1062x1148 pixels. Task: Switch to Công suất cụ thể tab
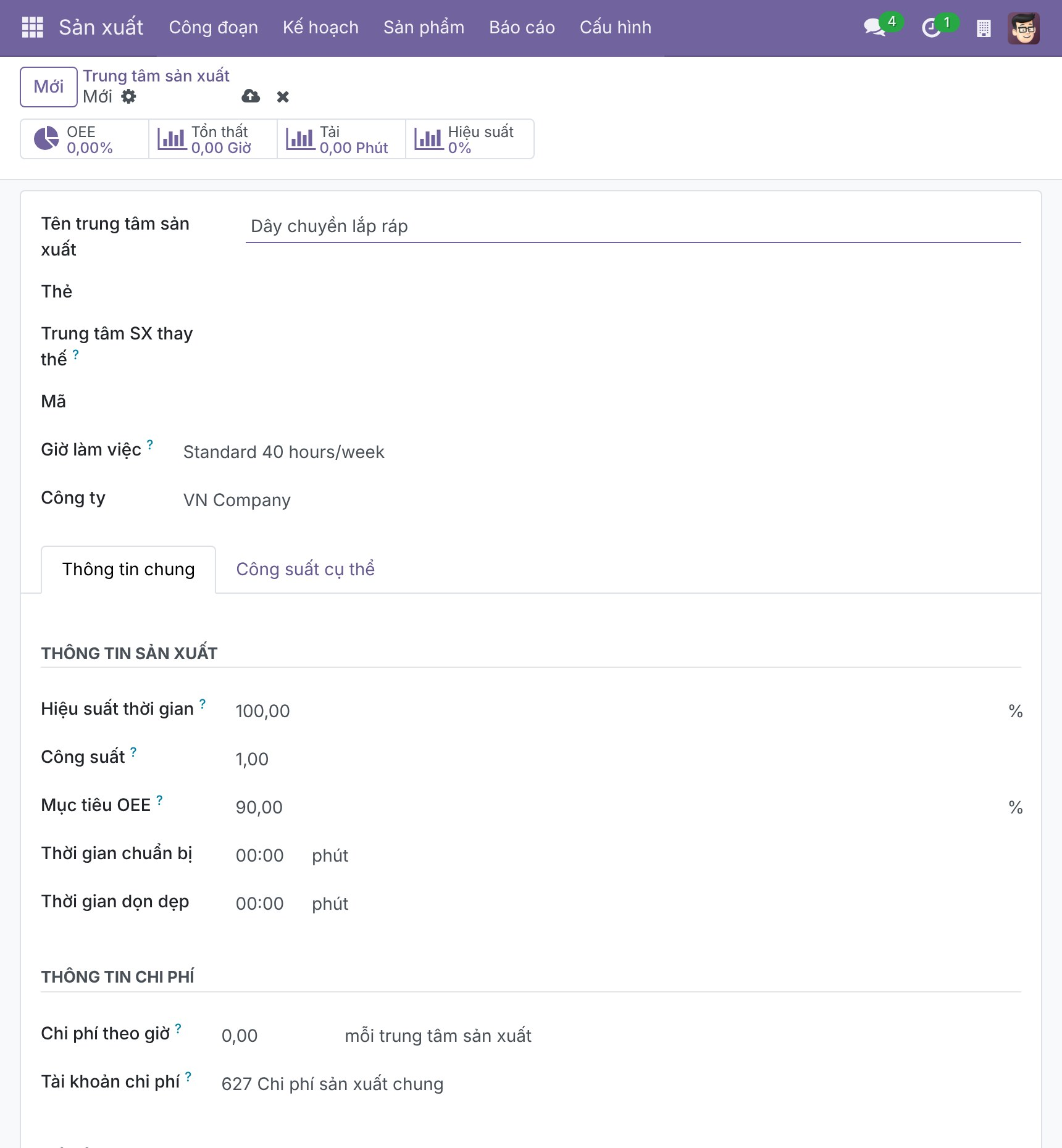pos(305,569)
